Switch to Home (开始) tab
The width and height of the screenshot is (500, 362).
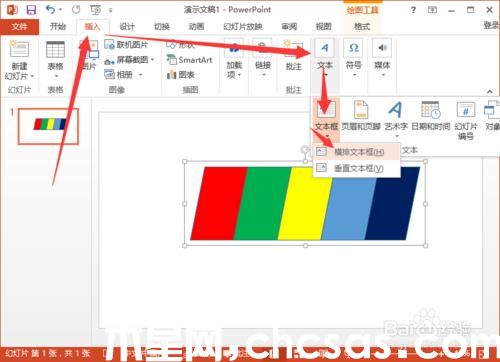(58, 26)
